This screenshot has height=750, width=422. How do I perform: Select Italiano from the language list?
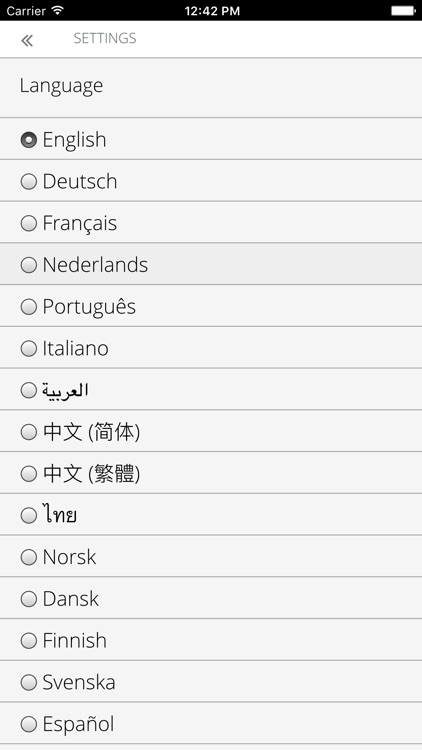[x=211, y=348]
